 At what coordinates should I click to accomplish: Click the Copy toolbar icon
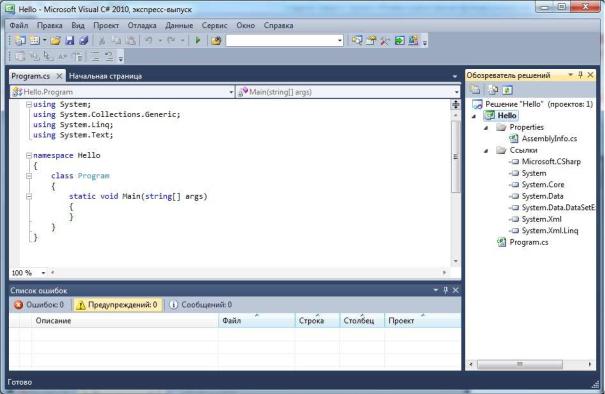[116, 40]
